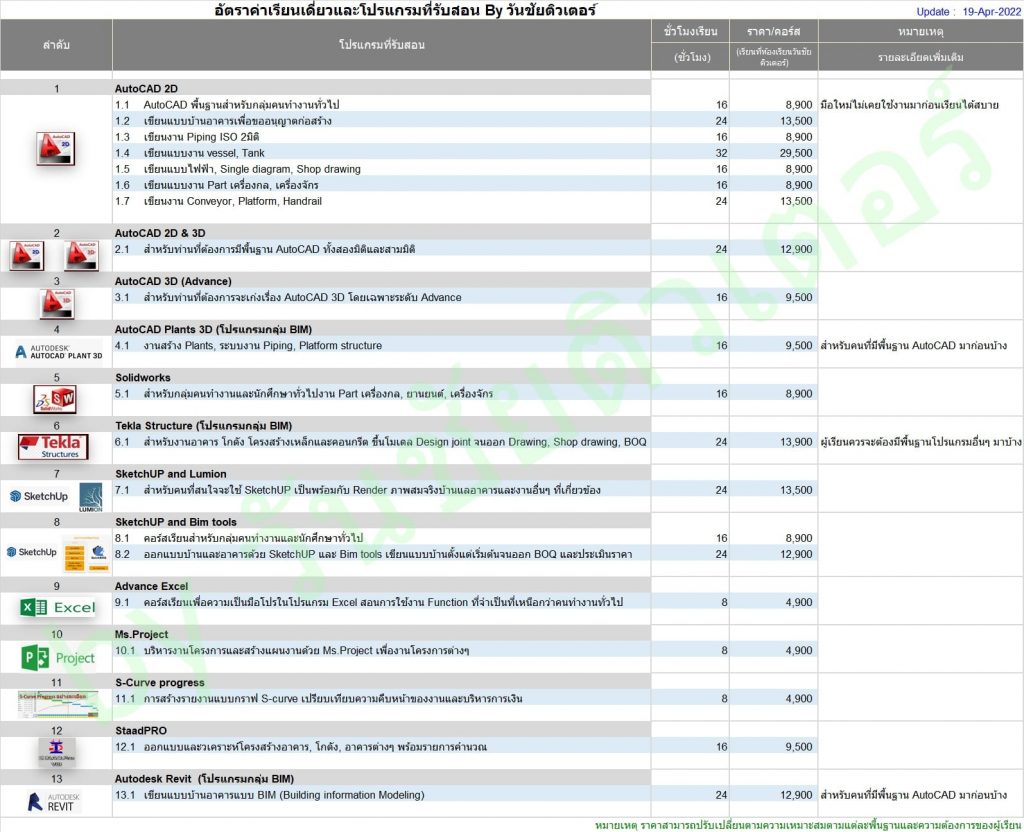This screenshot has width=1024, height=832.
Task: Click the Lumion logo
Action: tap(91, 498)
